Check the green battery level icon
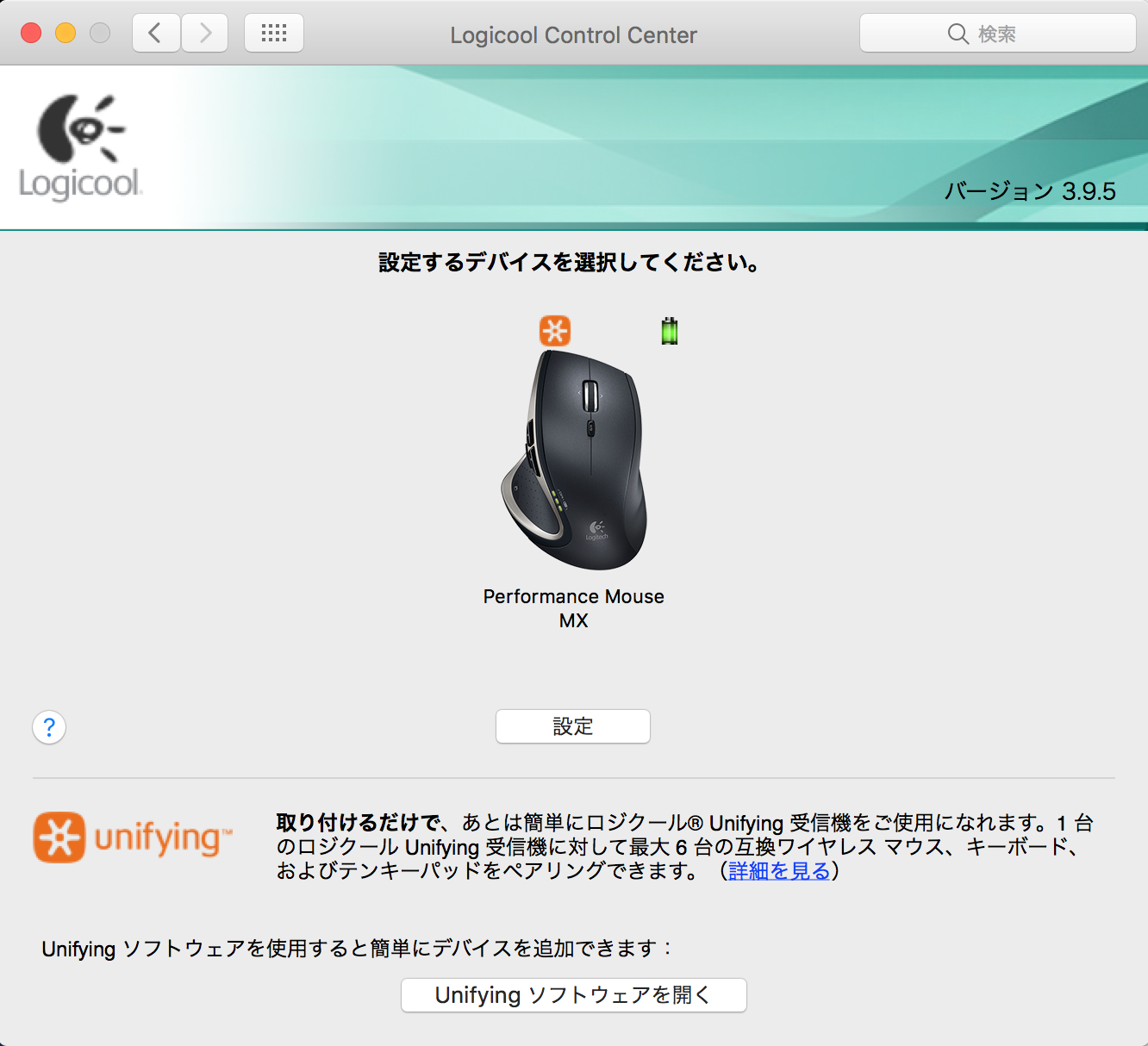 (670, 331)
